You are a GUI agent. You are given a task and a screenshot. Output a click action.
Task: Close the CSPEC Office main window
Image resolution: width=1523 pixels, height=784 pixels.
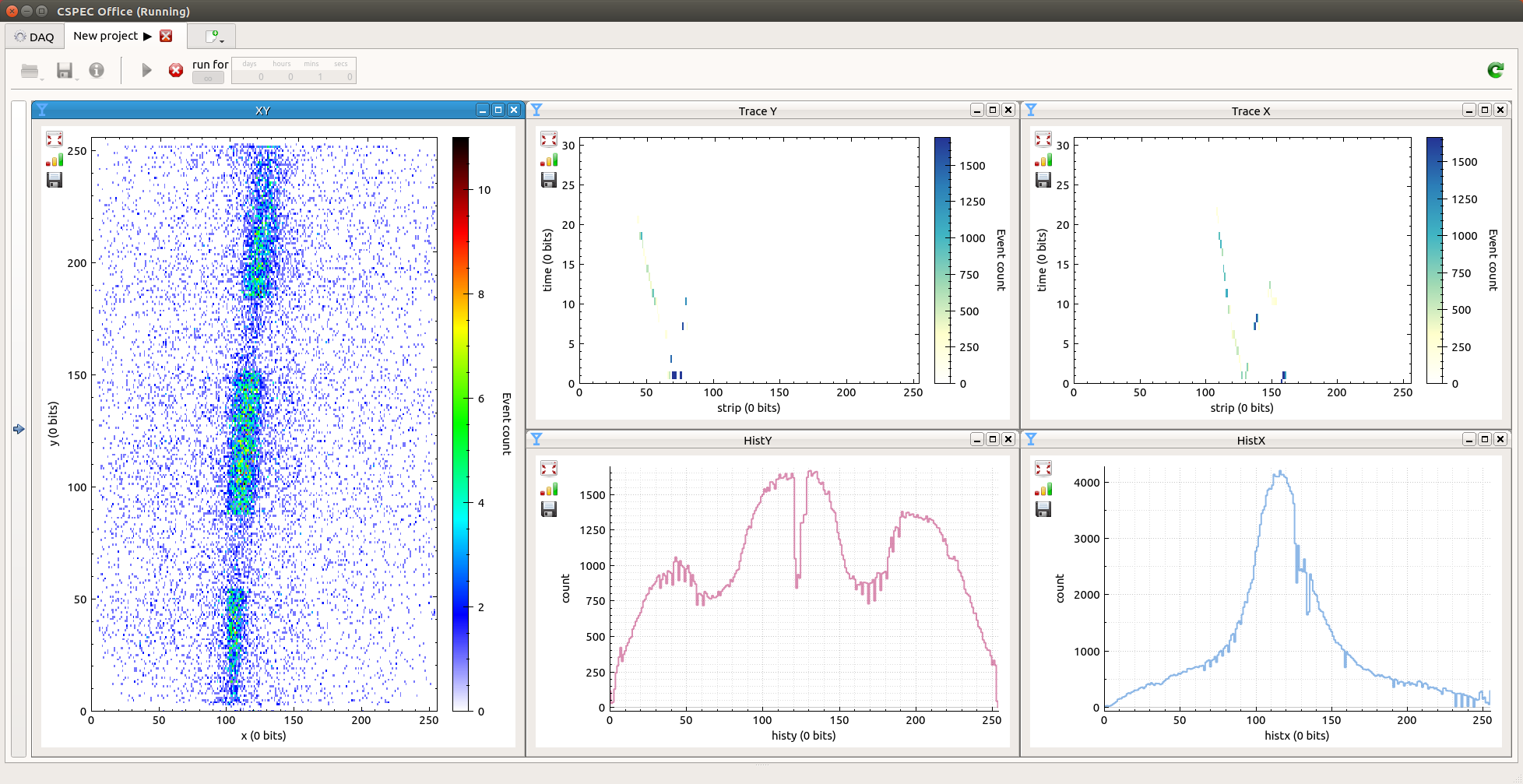tap(12, 11)
